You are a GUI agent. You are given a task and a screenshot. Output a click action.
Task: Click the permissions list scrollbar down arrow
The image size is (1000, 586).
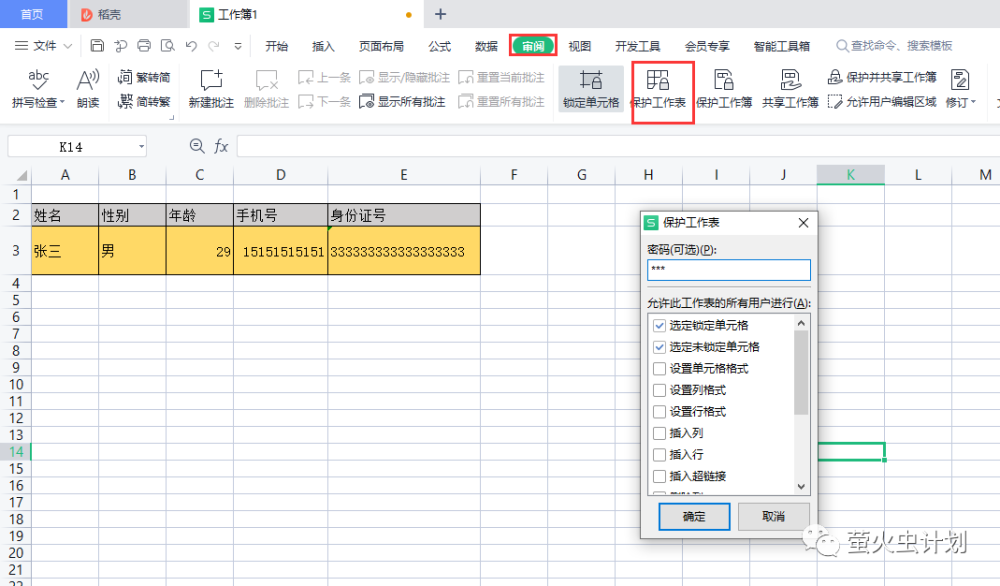click(x=802, y=487)
